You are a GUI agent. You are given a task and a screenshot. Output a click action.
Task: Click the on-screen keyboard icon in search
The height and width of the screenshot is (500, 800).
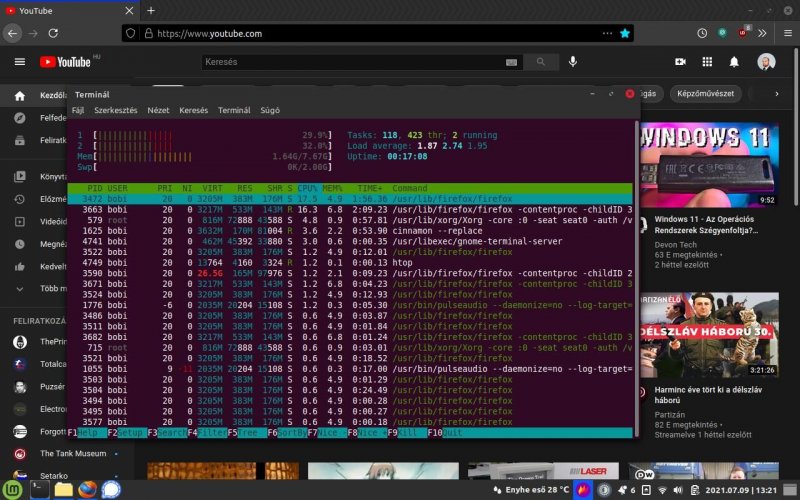[511, 62]
